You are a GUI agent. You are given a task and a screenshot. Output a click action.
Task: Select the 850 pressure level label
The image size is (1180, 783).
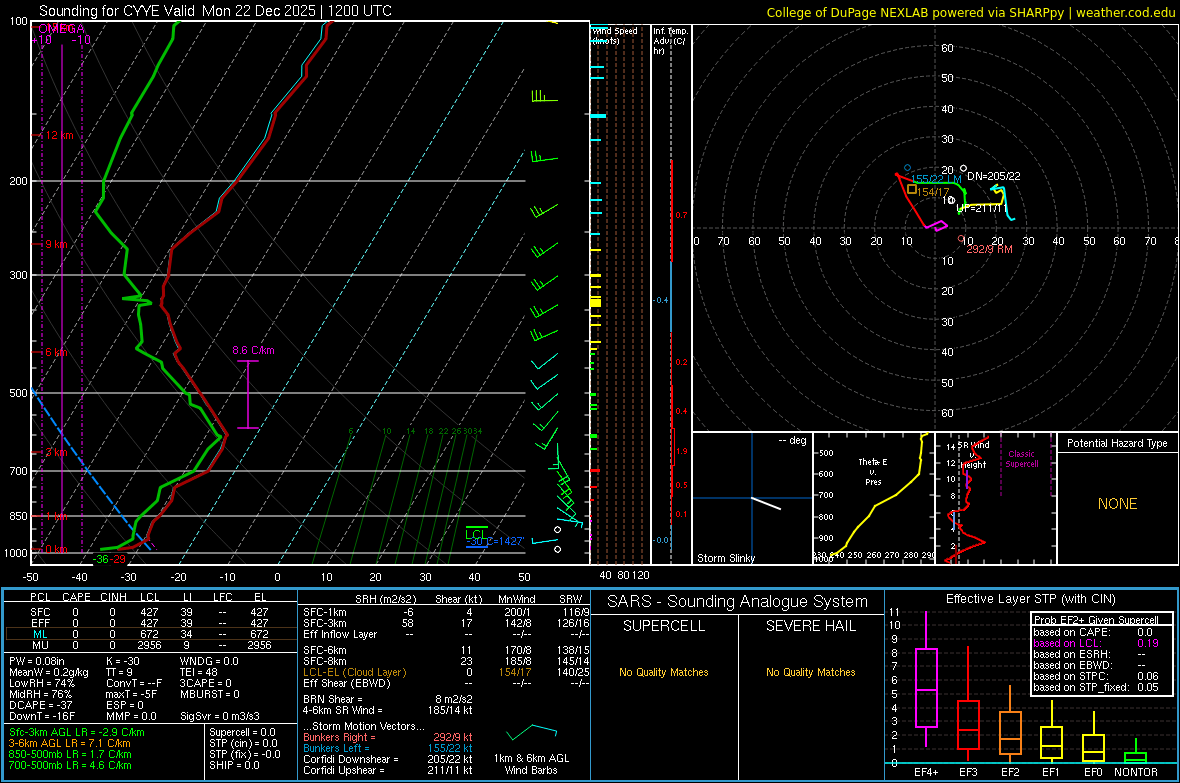click(18, 516)
